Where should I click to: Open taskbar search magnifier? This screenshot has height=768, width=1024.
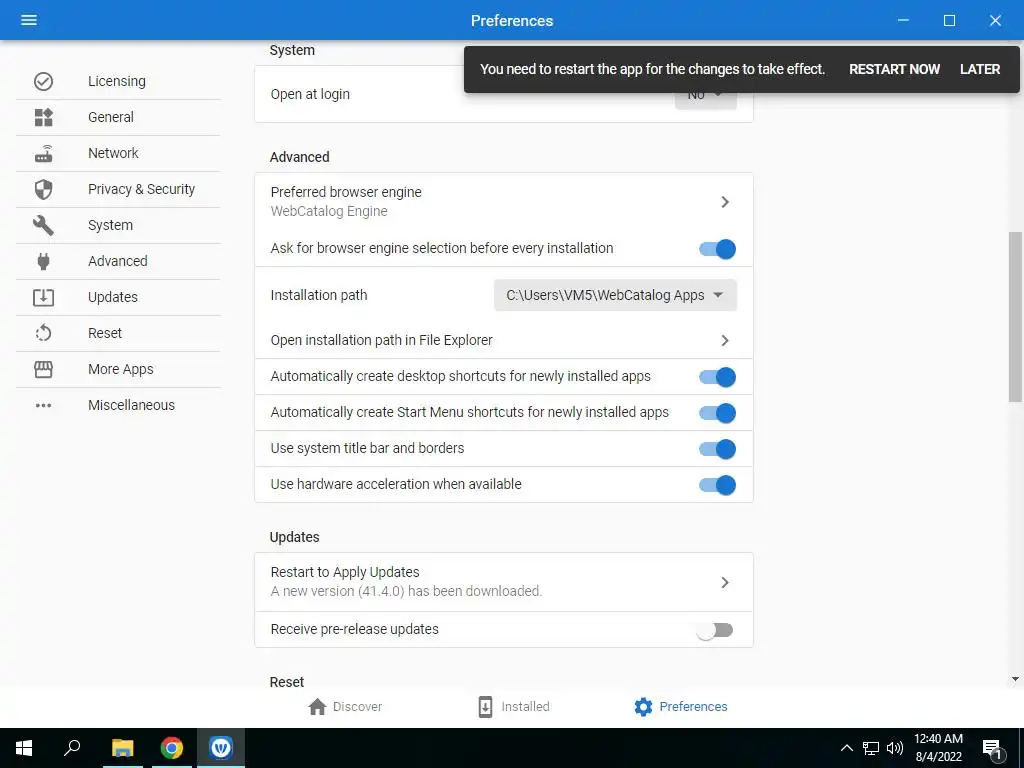click(72, 748)
